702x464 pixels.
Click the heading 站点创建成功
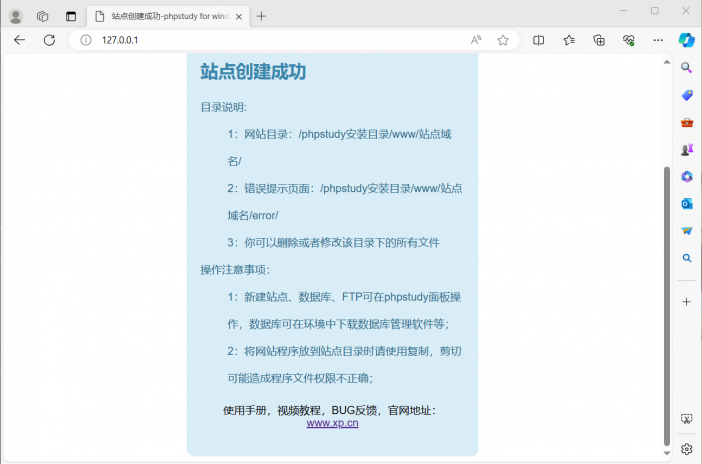[253, 72]
